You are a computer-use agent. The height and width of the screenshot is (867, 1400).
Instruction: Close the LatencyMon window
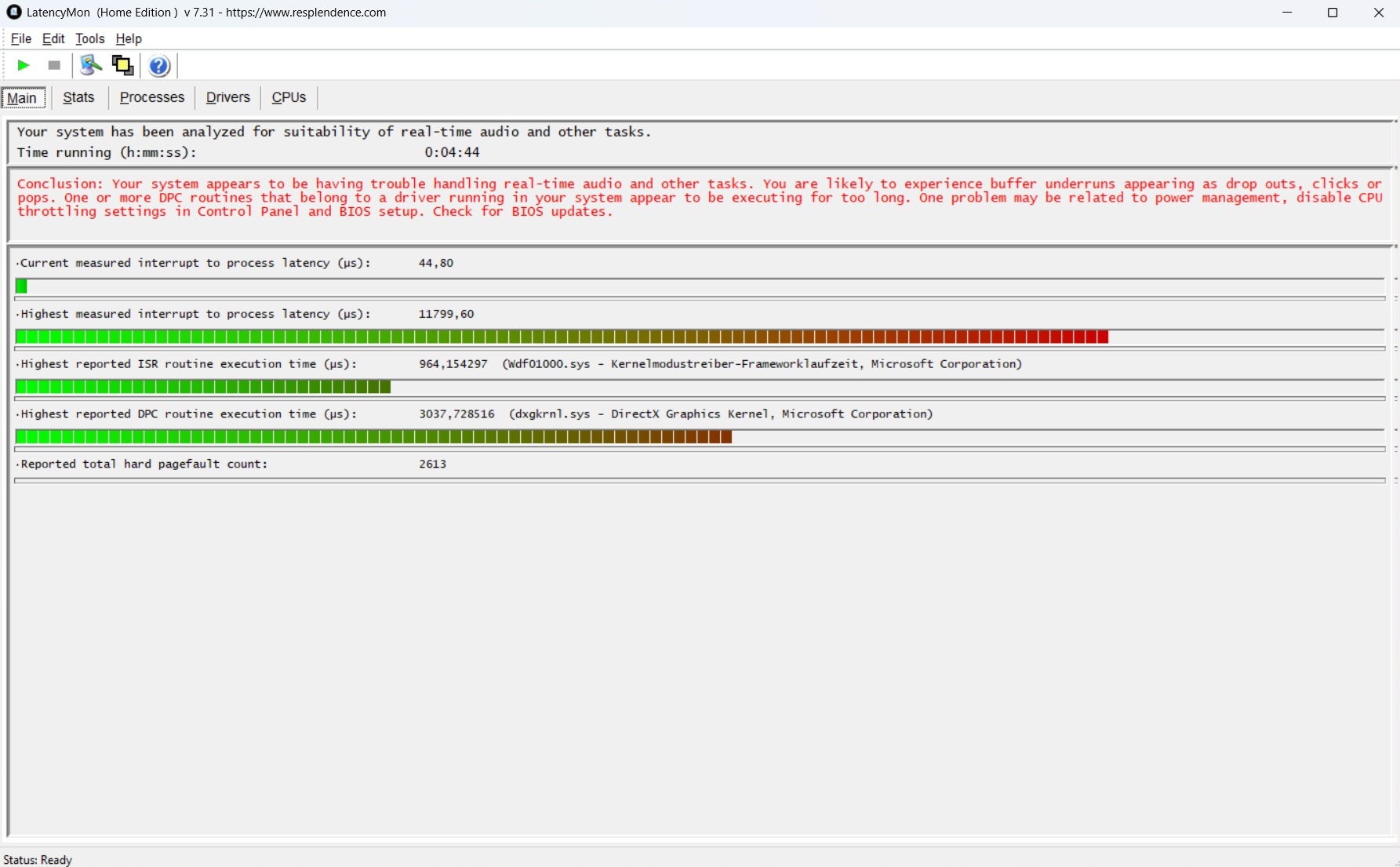1378,13
